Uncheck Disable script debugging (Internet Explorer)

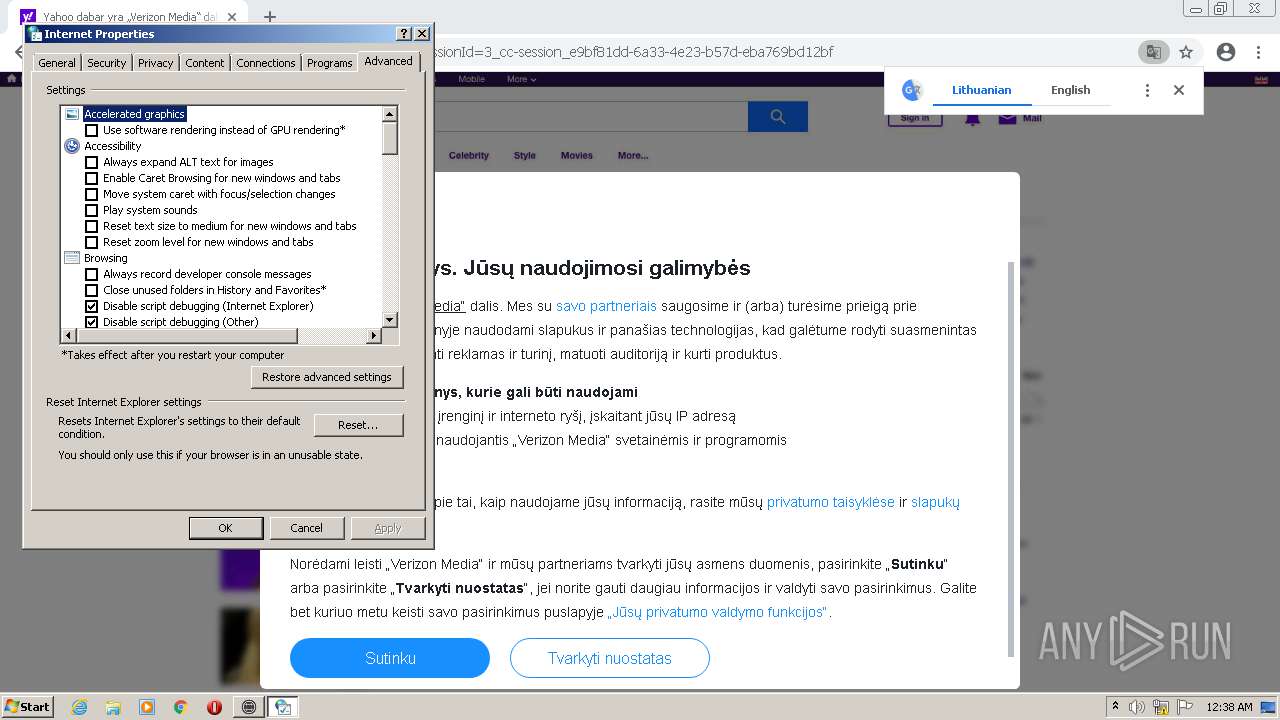click(x=92, y=306)
